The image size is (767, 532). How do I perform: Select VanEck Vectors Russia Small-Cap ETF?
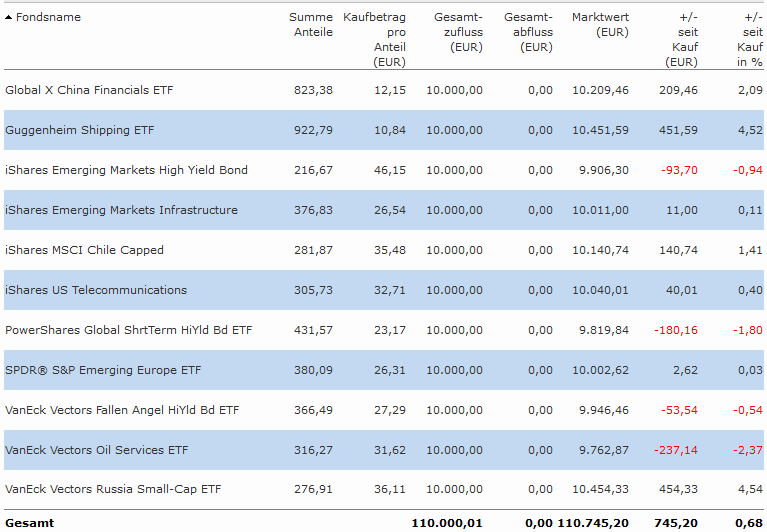click(113, 490)
